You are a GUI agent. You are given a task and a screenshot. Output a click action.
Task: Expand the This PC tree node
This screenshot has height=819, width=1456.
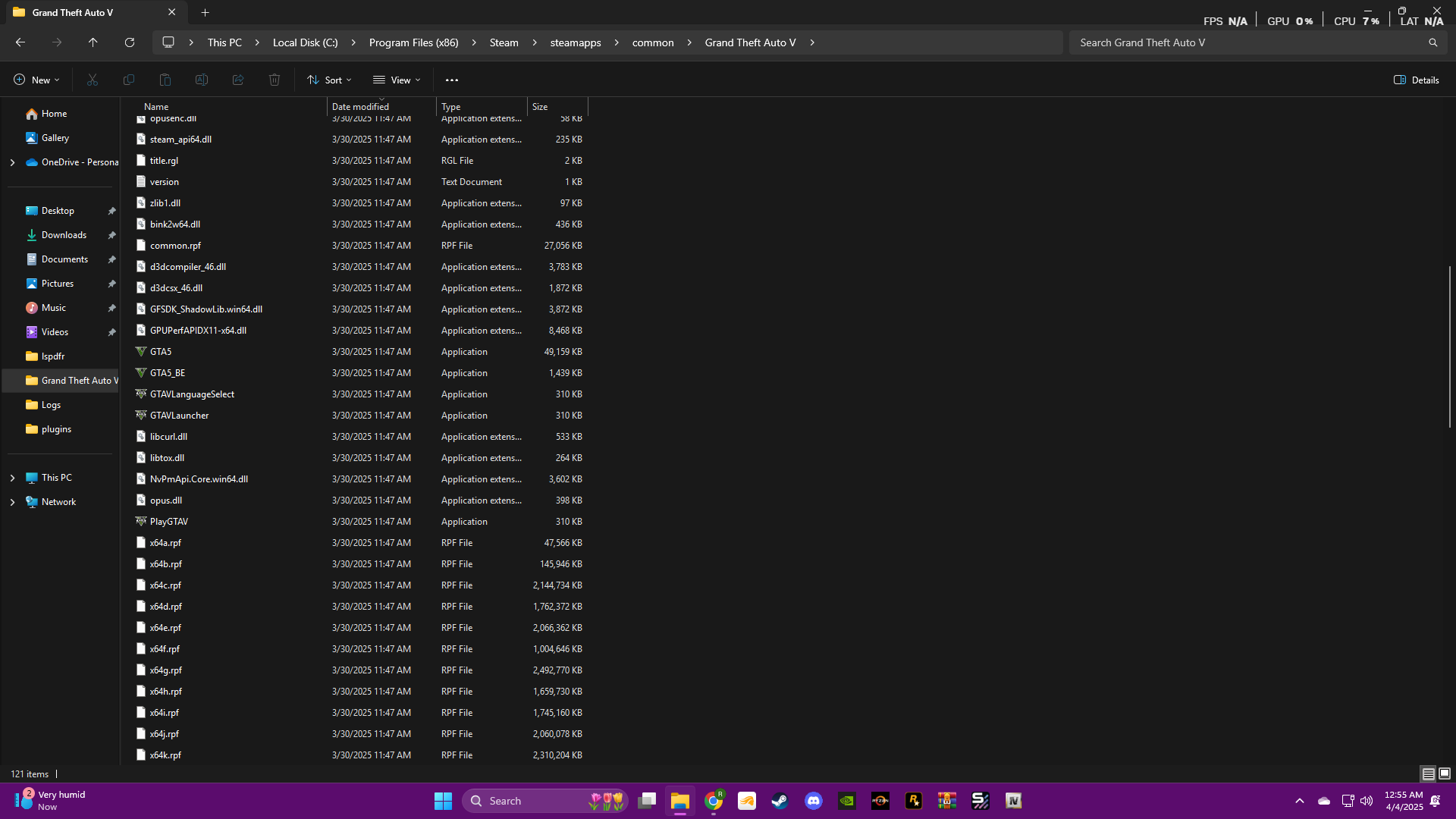click(12, 478)
